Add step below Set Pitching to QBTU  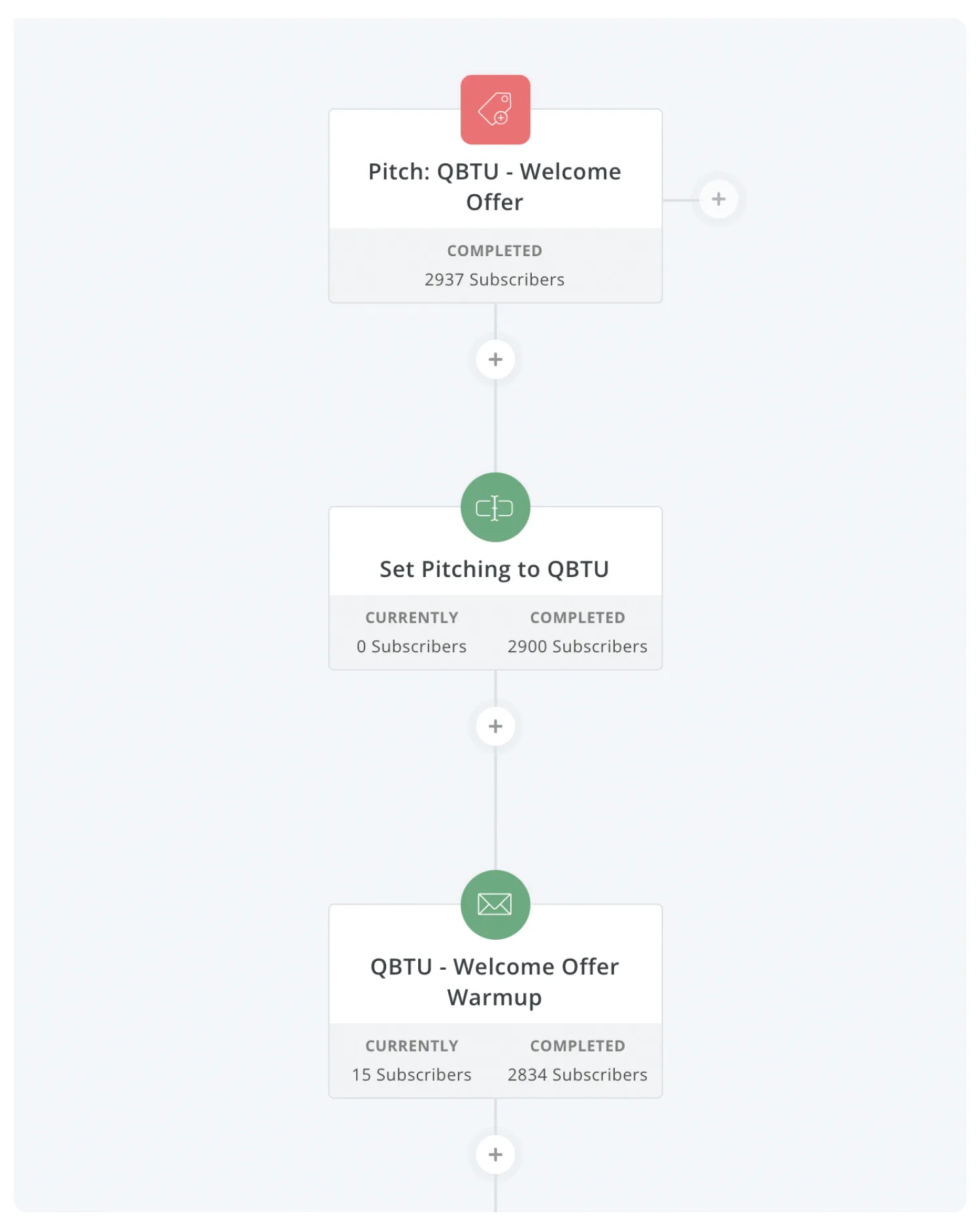[495, 726]
